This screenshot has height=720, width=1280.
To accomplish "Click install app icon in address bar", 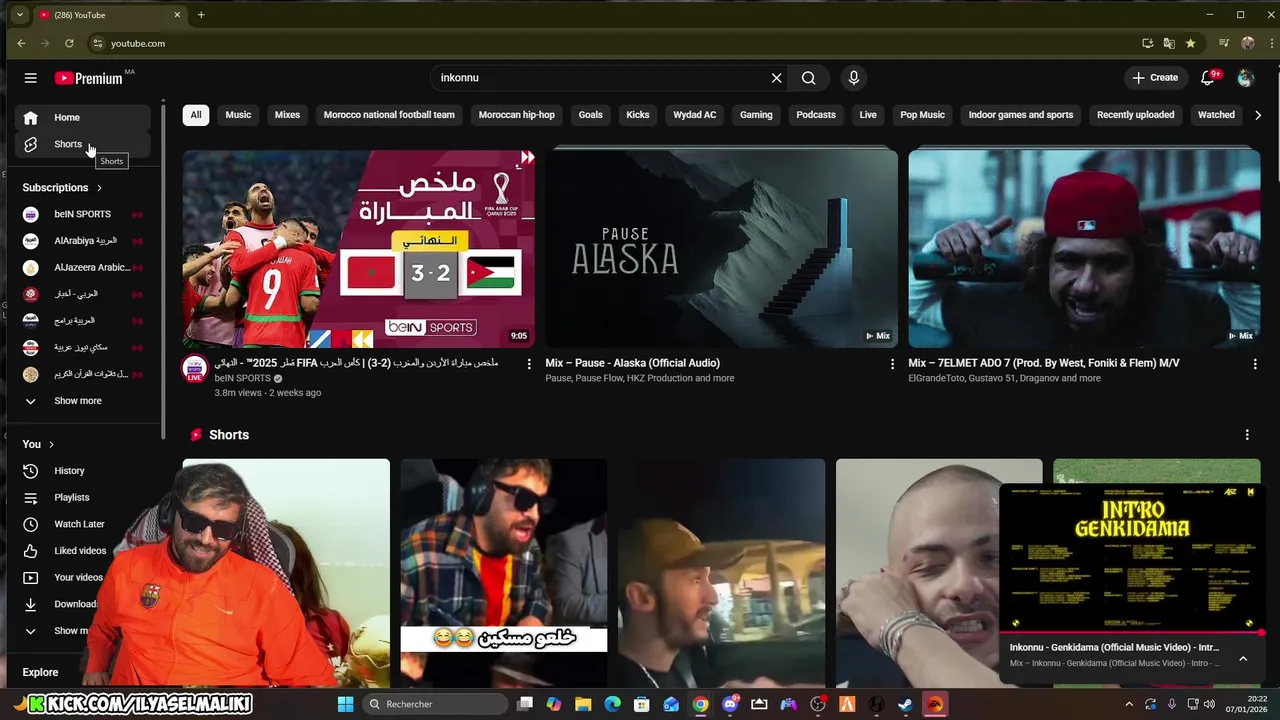I will [x=1148, y=44].
